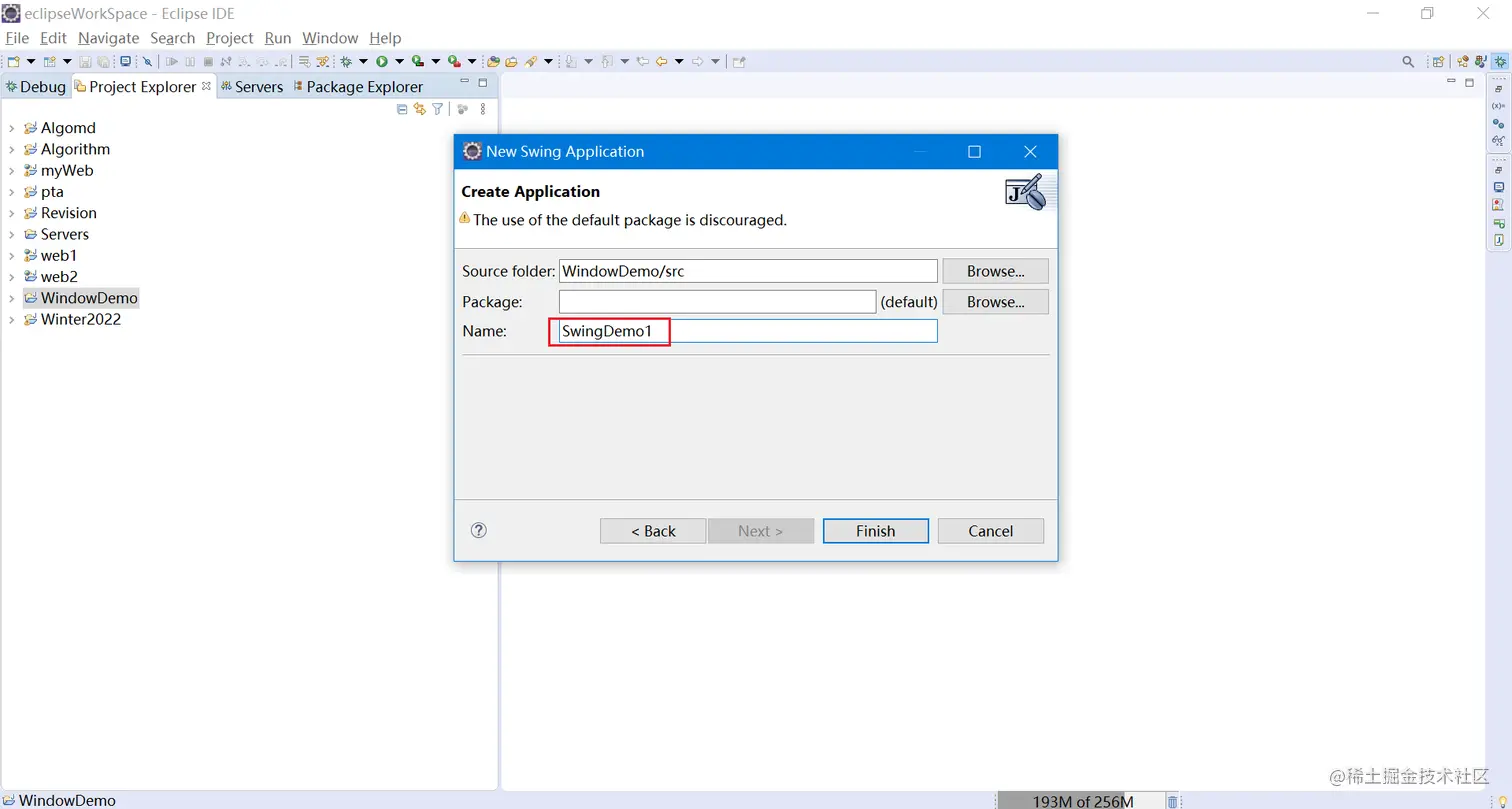This screenshot has height=809, width=1512.
Task: Click the Suspend debug icon
Action: click(189, 61)
